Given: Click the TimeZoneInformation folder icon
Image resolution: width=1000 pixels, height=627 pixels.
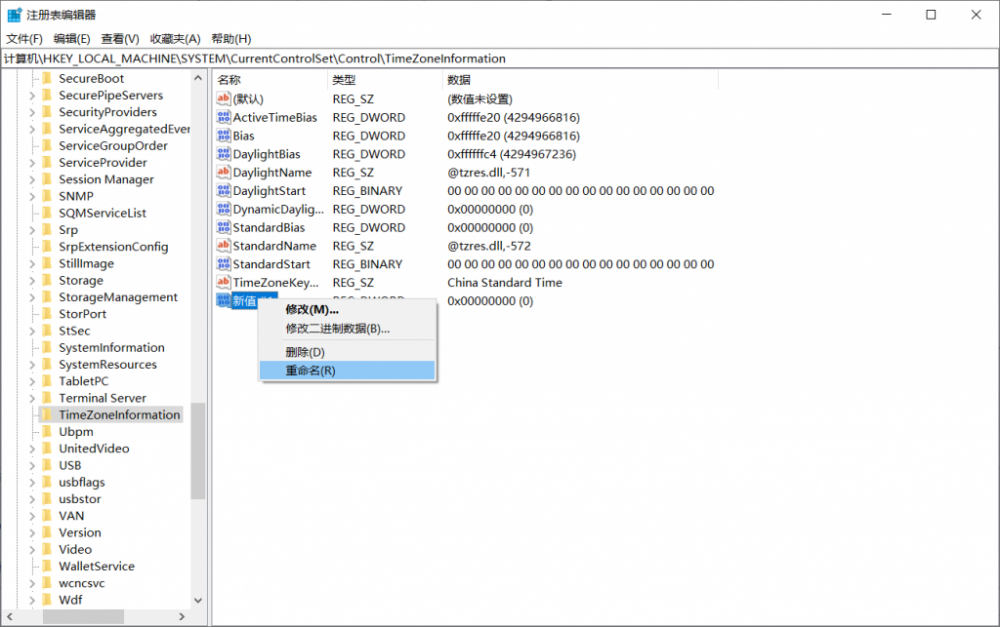Looking at the screenshot, I should click(47, 415).
